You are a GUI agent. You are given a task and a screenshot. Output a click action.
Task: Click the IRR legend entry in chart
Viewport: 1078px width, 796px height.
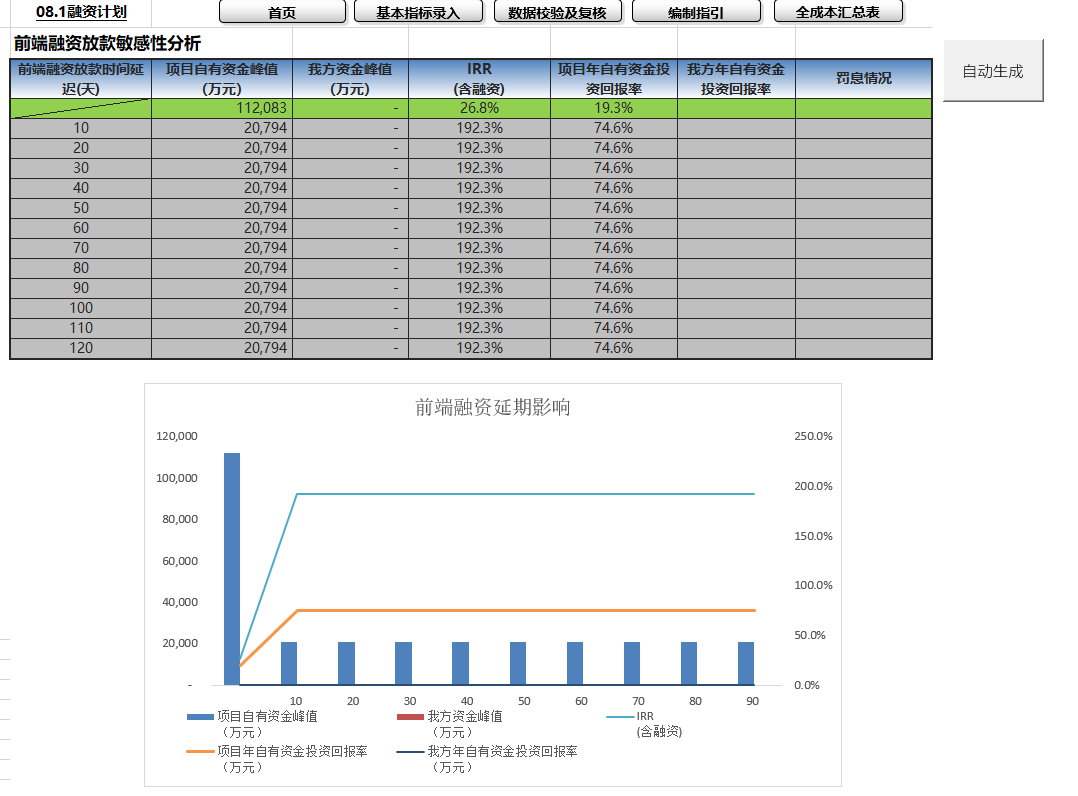tap(645, 716)
